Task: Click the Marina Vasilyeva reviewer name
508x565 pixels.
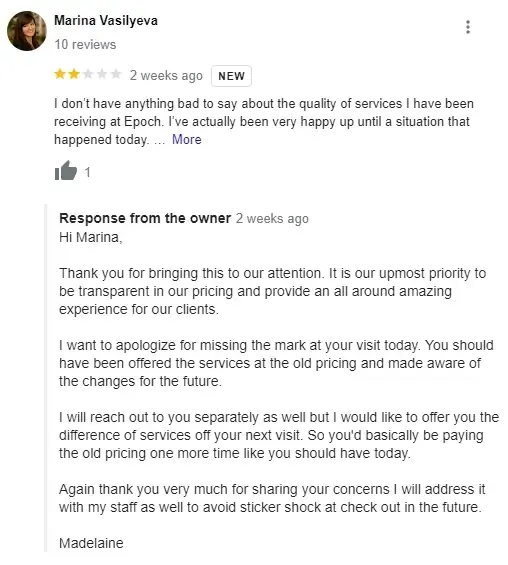Action: 106,21
